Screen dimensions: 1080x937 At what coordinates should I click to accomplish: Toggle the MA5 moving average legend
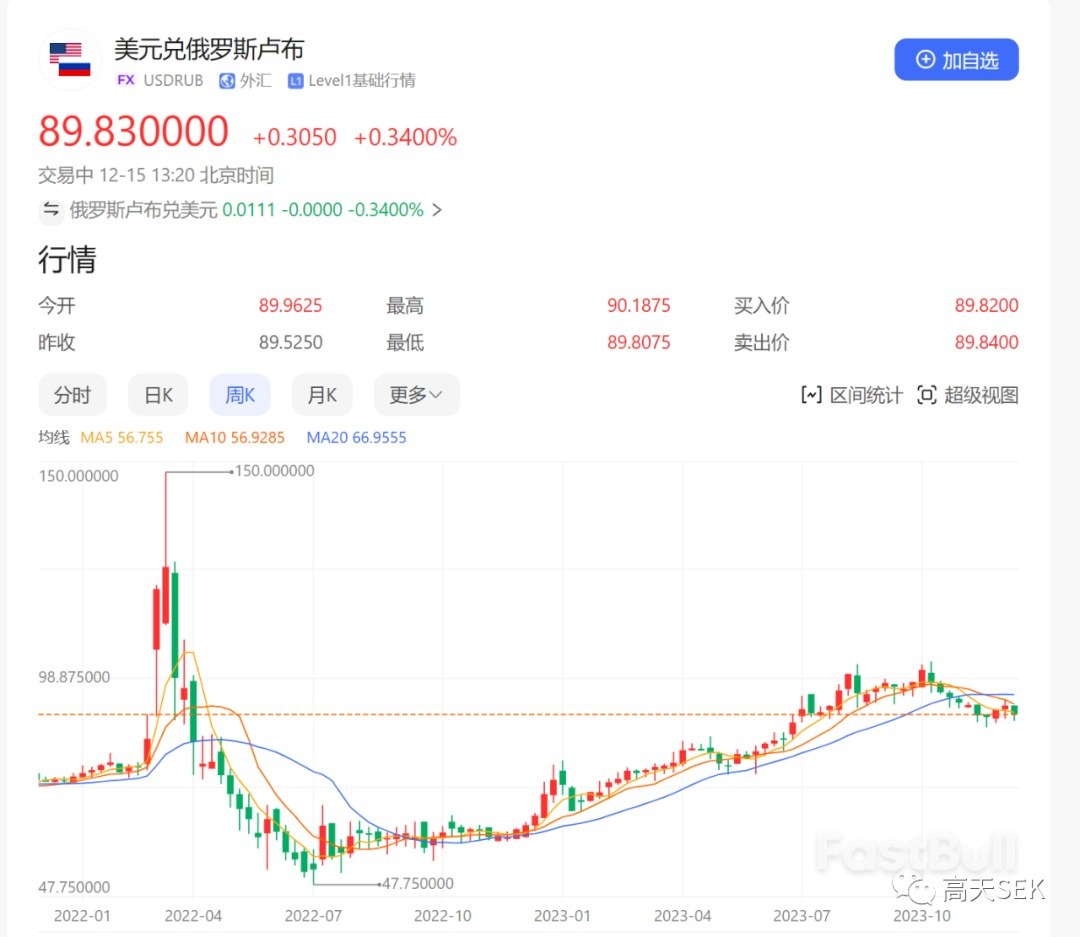(x=122, y=437)
